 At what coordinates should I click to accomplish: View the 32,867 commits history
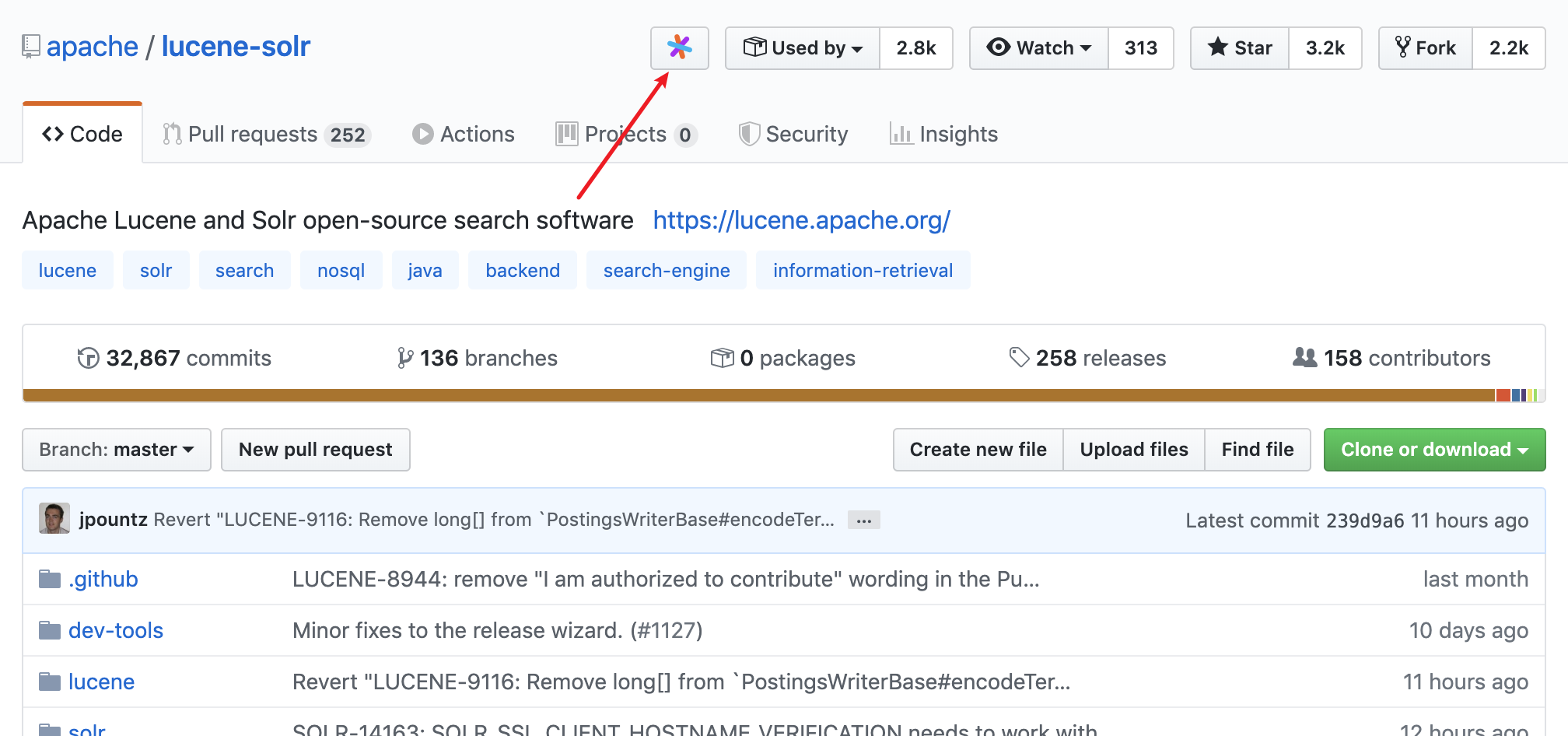174,358
